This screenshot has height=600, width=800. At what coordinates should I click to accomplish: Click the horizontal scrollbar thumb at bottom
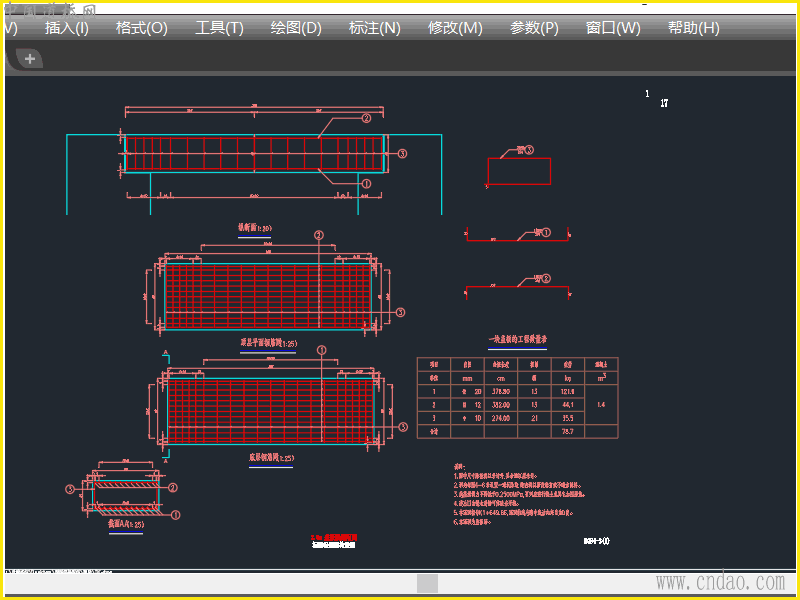[x=427, y=583]
